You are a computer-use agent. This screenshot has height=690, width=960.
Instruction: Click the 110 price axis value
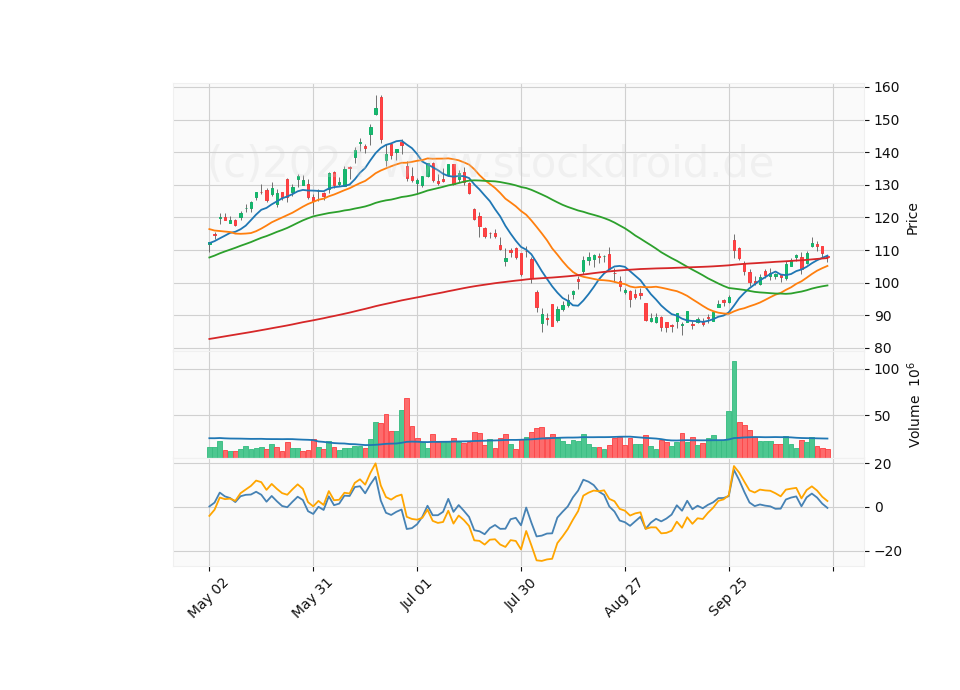coord(886,251)
